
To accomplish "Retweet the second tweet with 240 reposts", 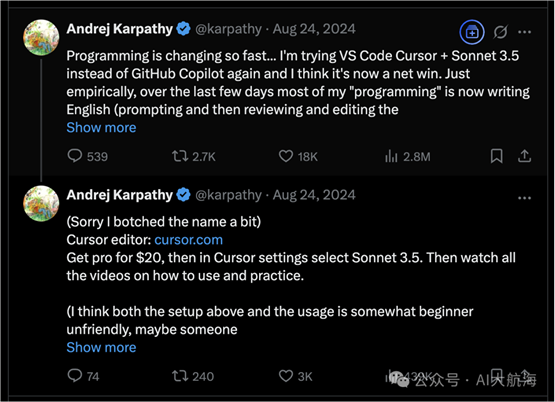I will click(180, 376).
